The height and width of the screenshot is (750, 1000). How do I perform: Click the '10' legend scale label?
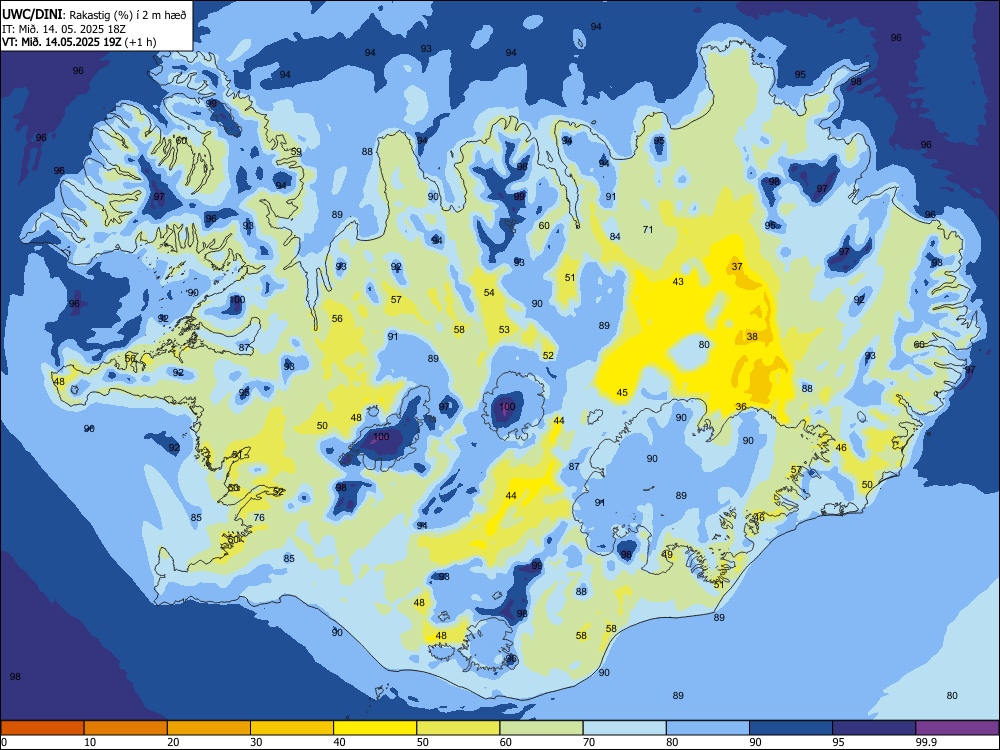click(90, 742)
